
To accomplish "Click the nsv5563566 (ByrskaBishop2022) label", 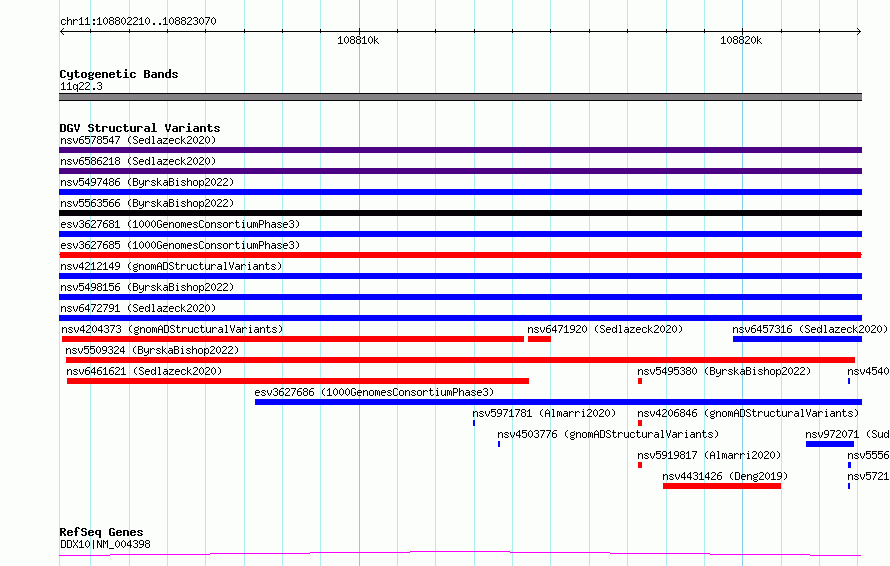I will tap(147, 203).
